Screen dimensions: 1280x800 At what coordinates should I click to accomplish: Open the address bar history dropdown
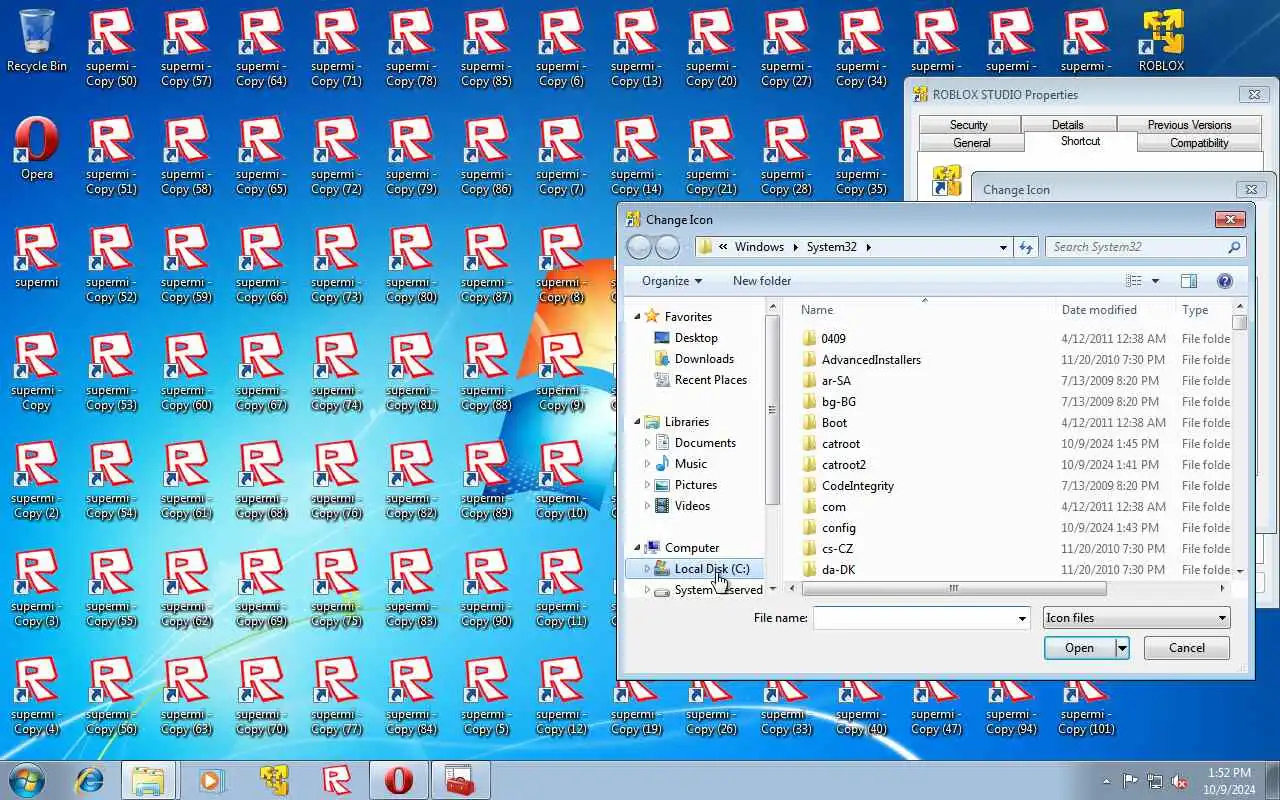tap(1003, 247)
